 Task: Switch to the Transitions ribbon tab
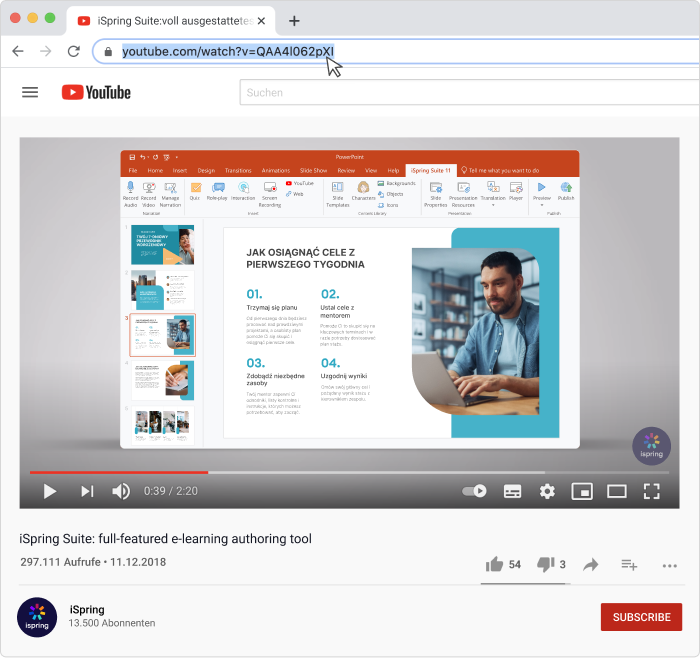238,171
